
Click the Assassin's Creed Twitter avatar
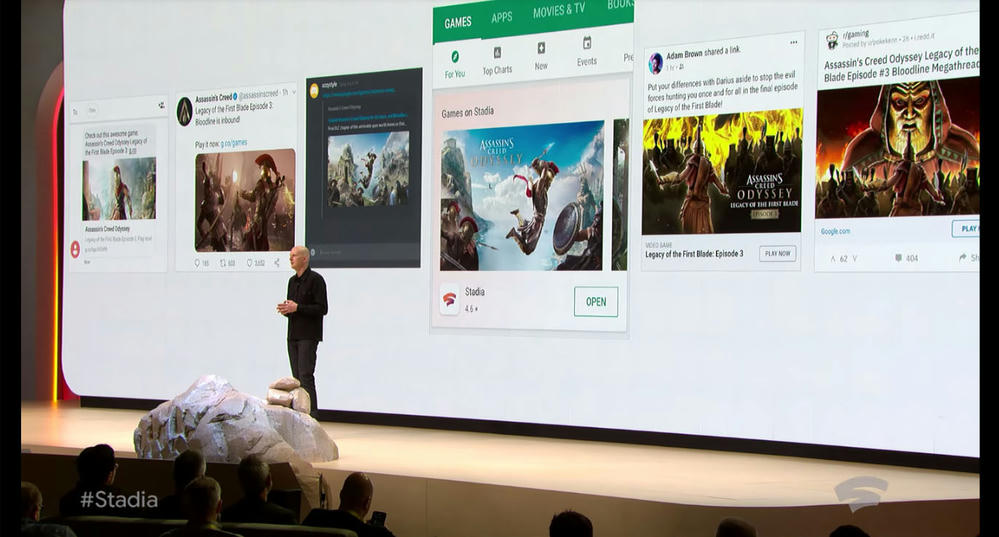point(185,111)
